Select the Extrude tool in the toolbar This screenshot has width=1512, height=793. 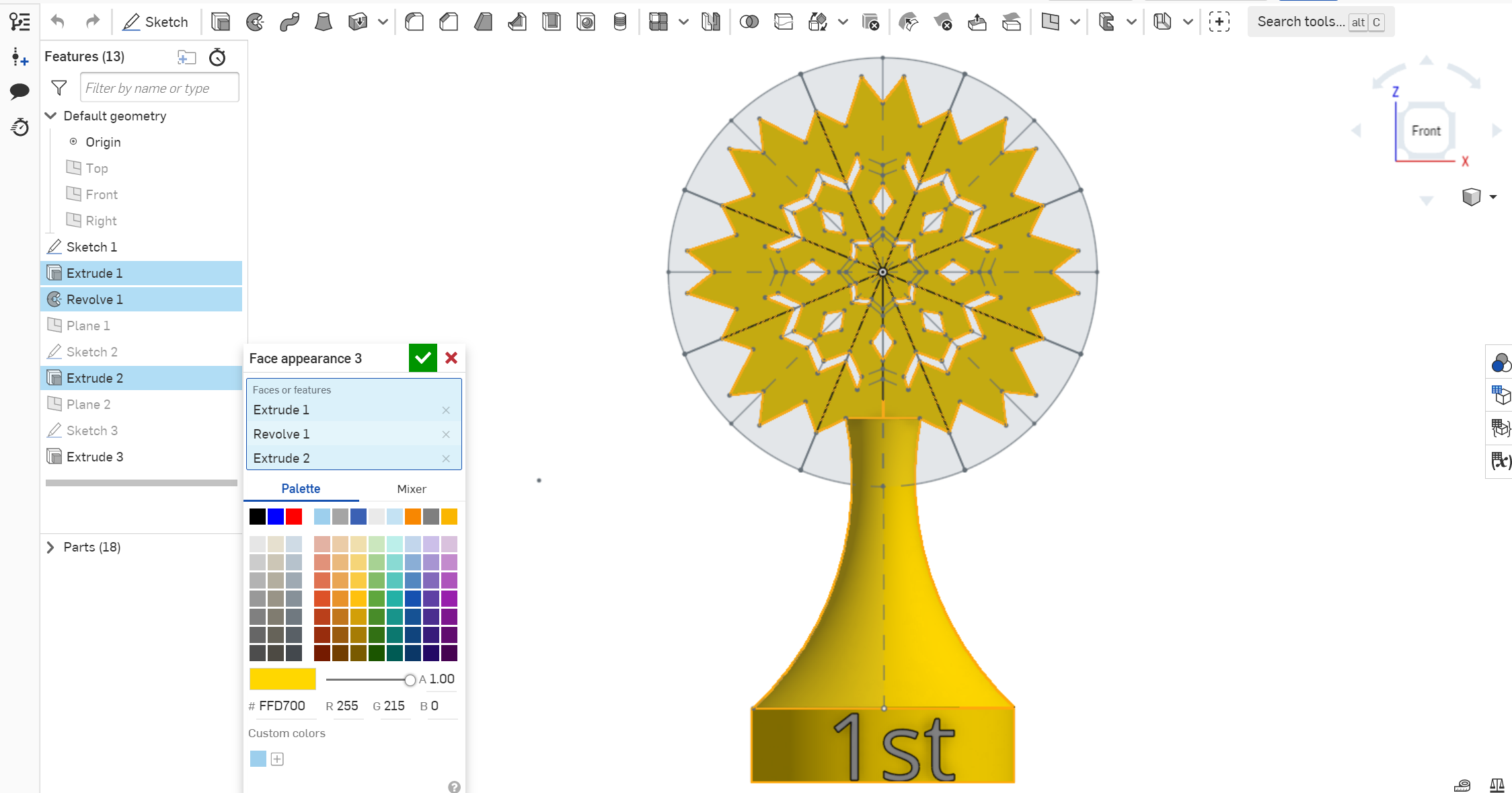(221, 22)
